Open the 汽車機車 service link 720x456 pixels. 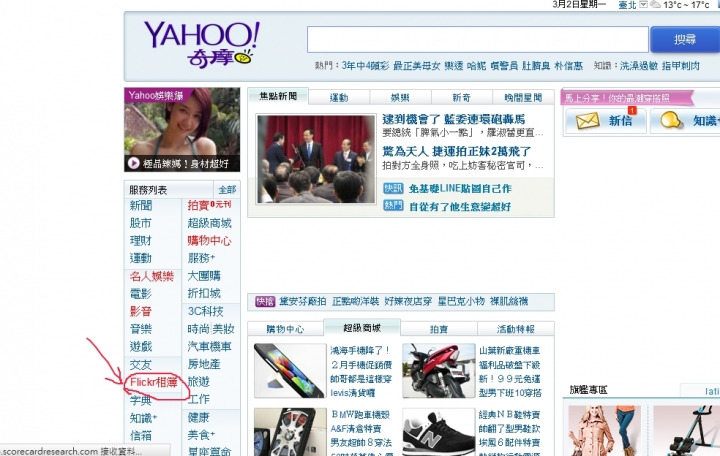click(x=209, y=346)
